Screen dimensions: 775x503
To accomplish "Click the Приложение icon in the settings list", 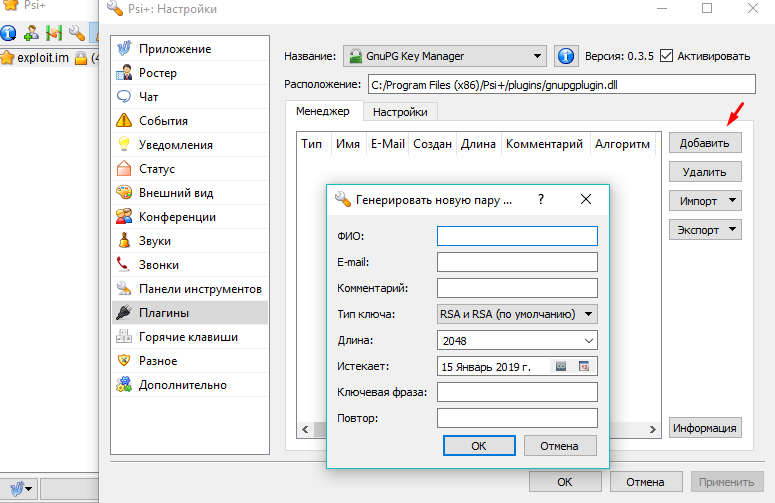I will 124,48.
